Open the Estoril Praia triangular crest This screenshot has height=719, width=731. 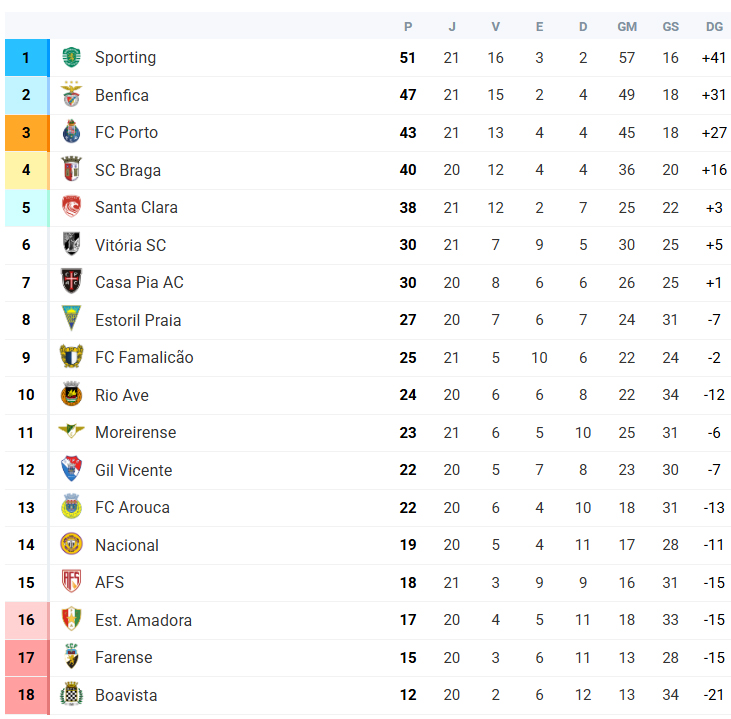71,319
